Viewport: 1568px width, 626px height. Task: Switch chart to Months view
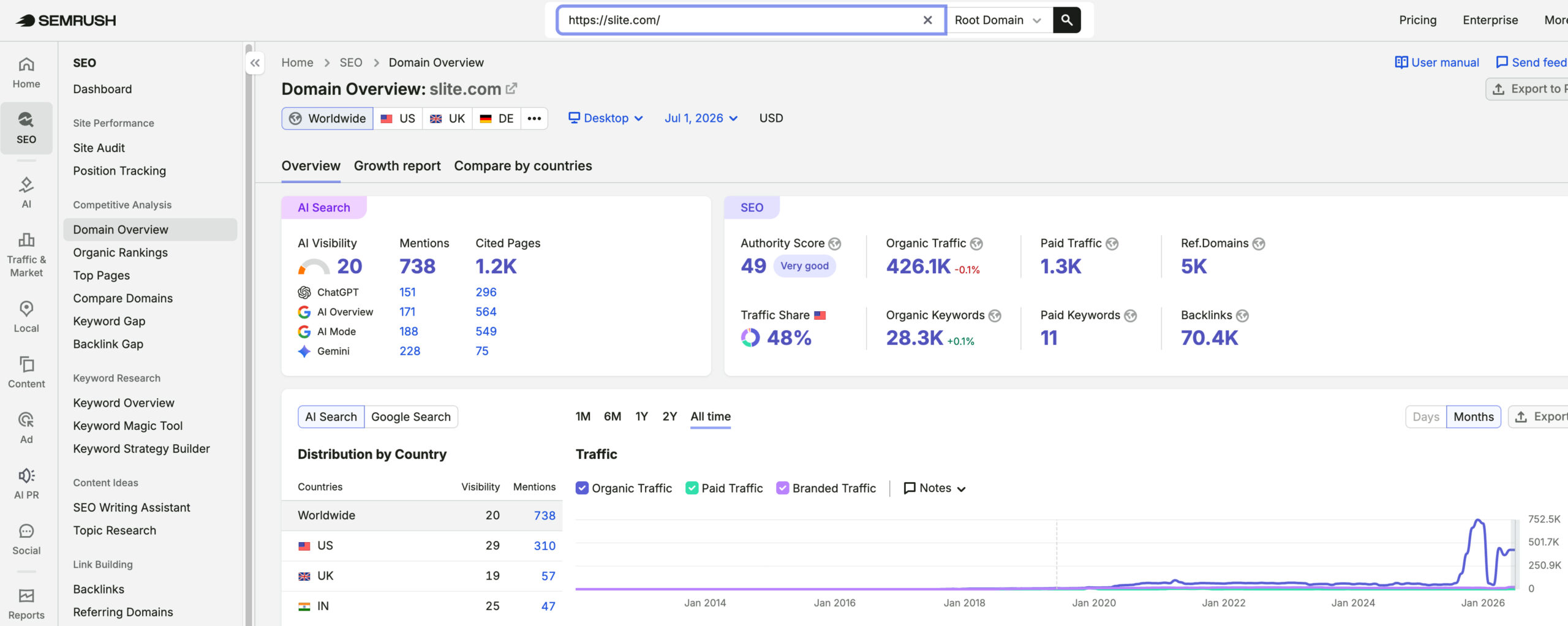point(1473,417)
